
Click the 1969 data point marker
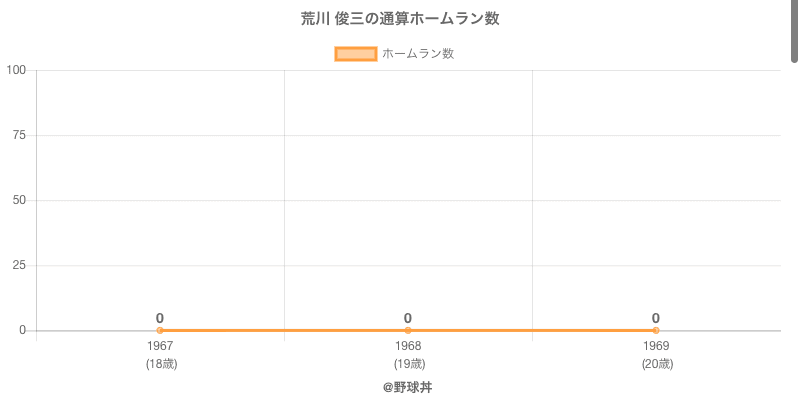[x=656, y=330]
